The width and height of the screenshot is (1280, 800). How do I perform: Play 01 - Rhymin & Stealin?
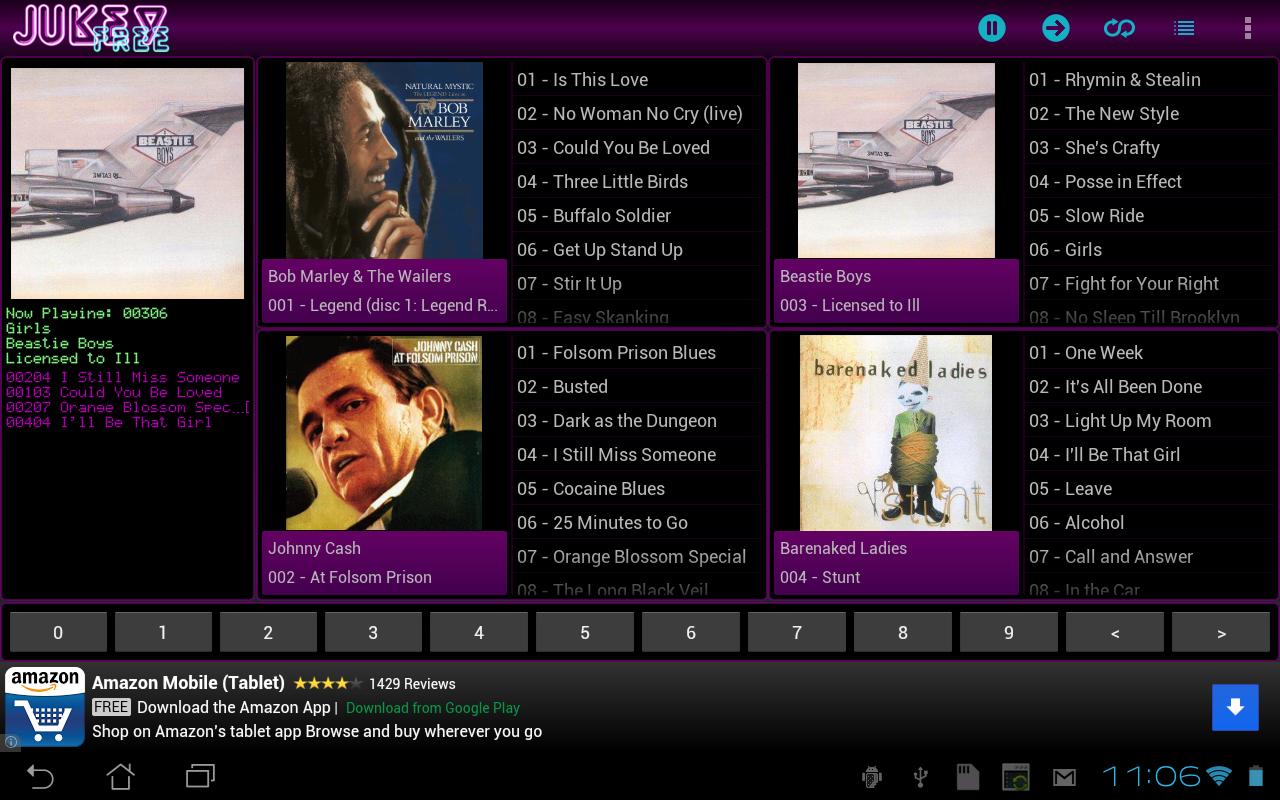tap(1150, 80)
